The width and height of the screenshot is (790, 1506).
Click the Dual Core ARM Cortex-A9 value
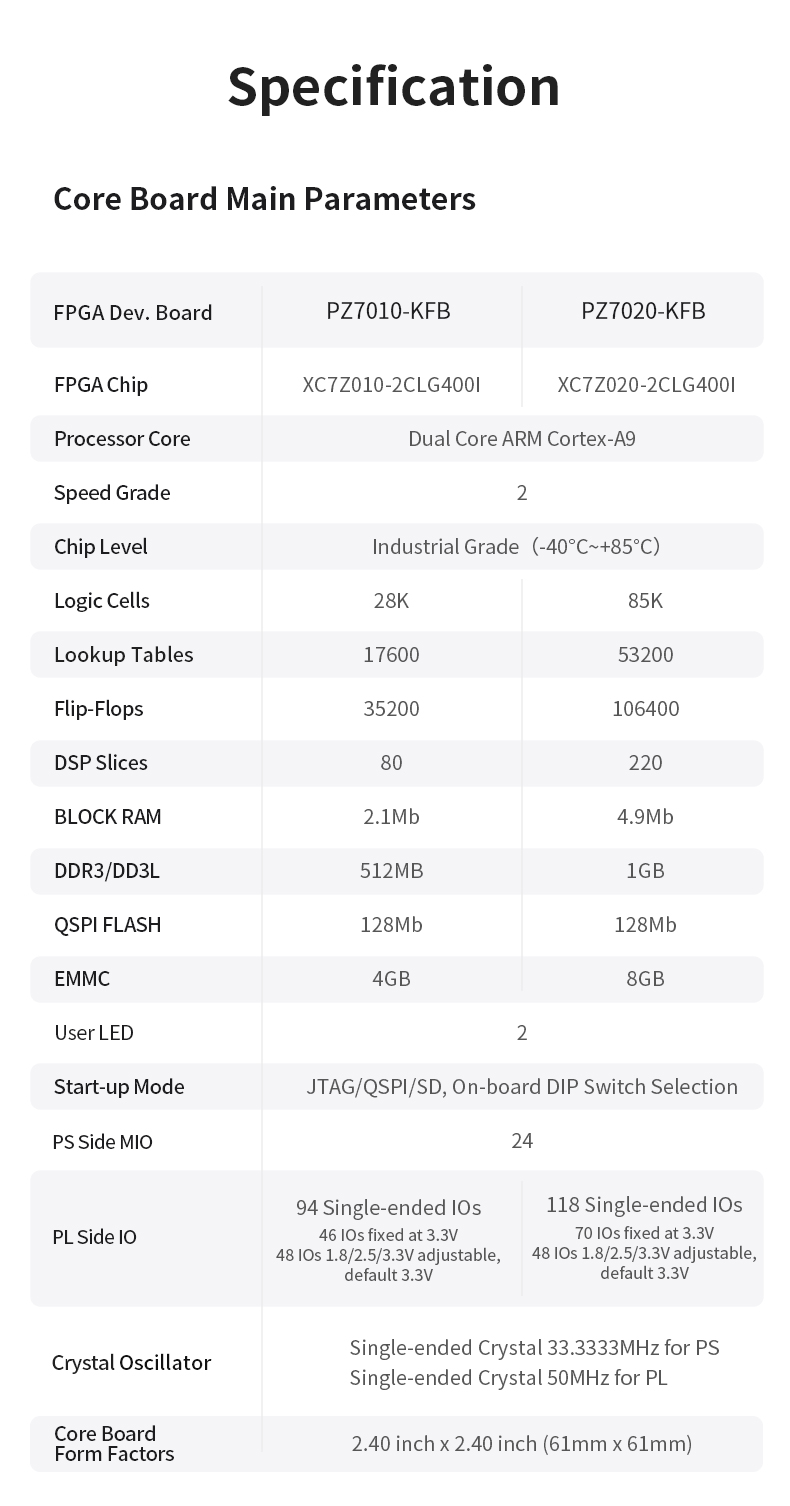click(x=521, y=439)
